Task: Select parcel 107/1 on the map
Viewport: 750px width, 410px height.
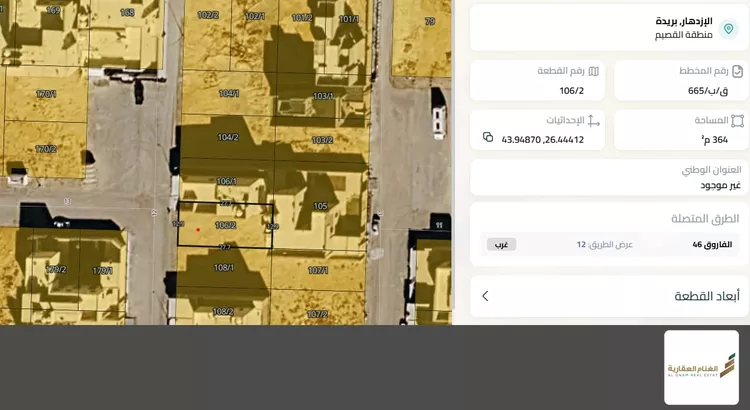Action: [318, 270]
